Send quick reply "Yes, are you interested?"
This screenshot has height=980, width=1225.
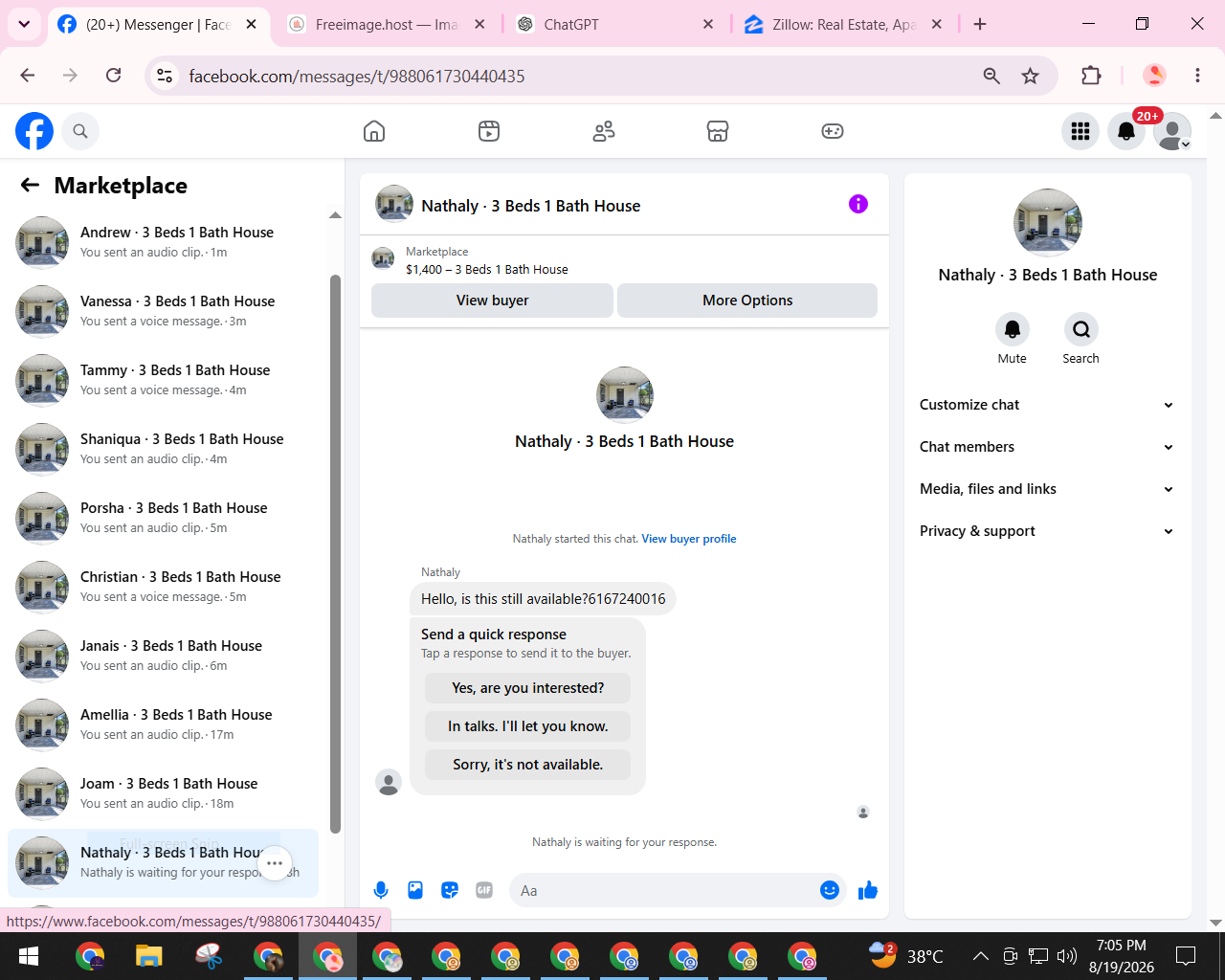tap(527, 688)
